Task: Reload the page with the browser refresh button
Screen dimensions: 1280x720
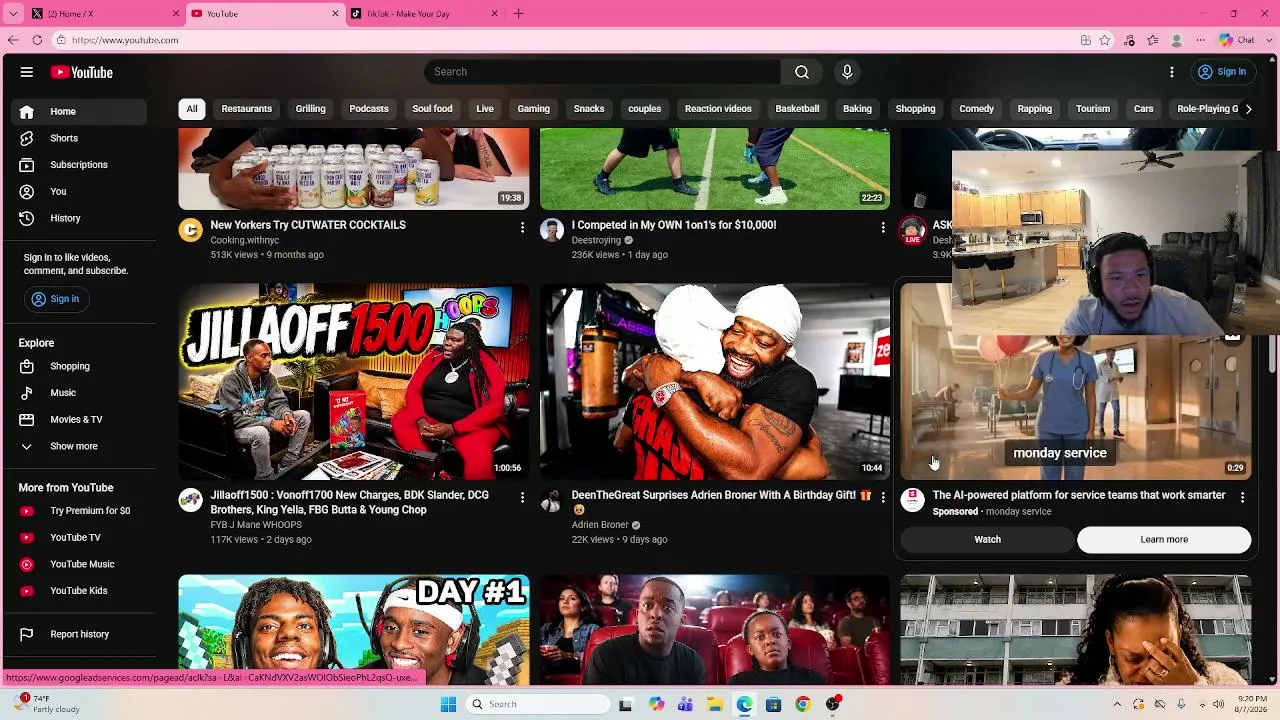Action: coord(37,40)
